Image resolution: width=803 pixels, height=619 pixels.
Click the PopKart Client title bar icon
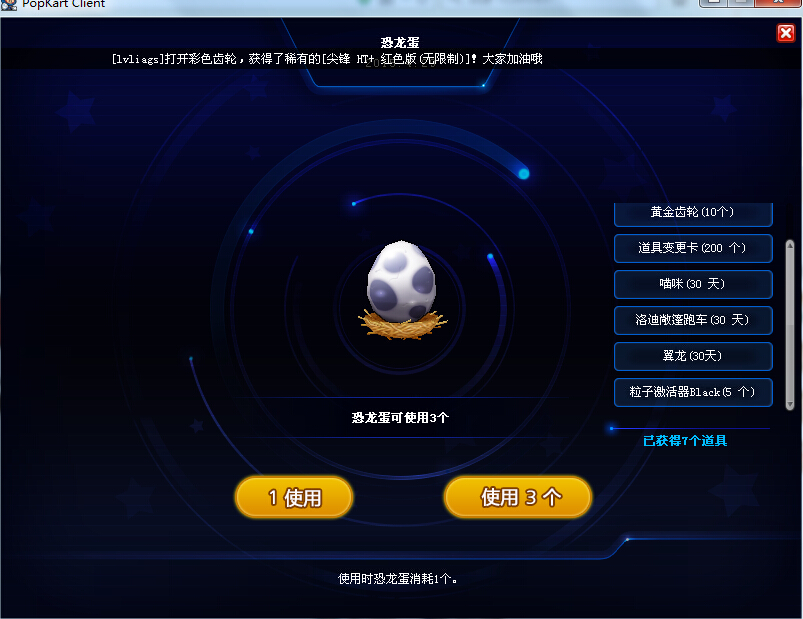coord(9,4)
